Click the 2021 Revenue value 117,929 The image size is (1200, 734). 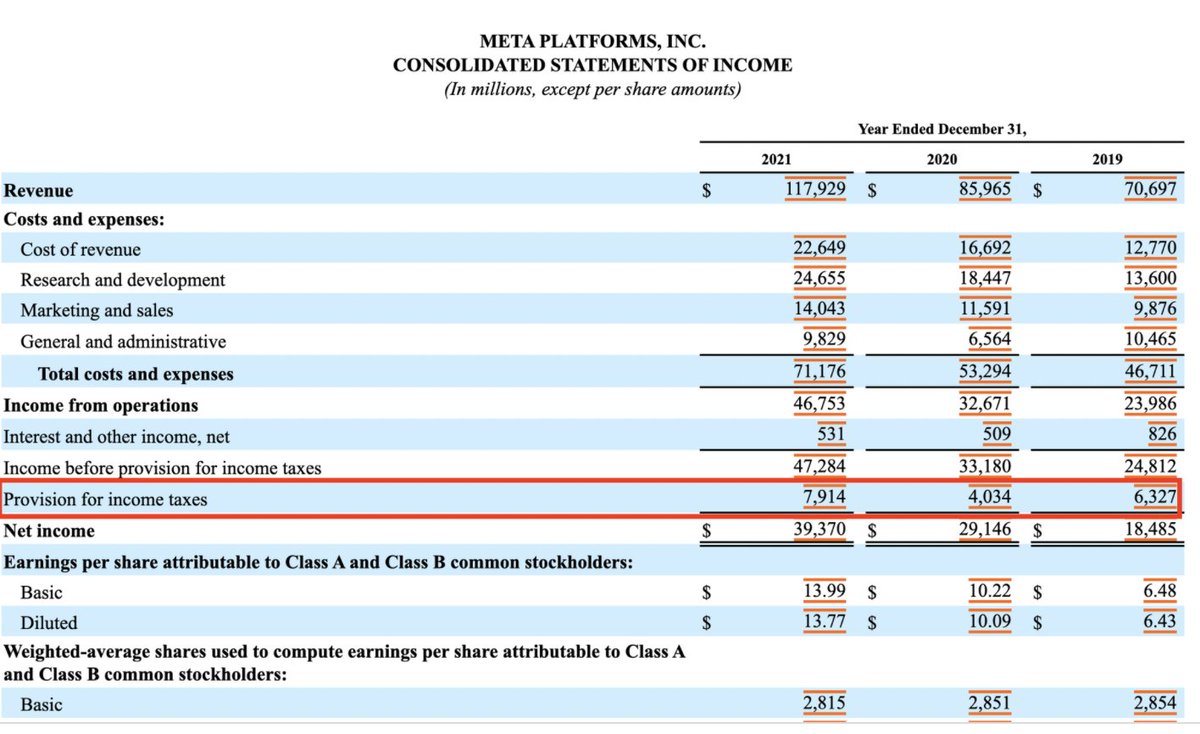point(816,188)
